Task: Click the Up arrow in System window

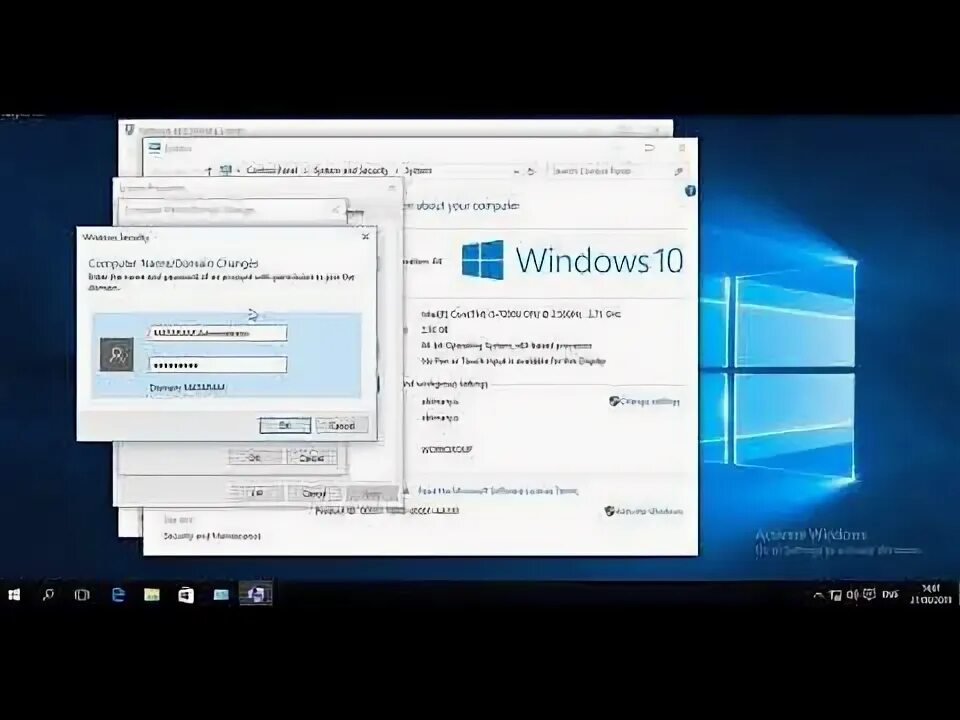Action: point(209,171)
